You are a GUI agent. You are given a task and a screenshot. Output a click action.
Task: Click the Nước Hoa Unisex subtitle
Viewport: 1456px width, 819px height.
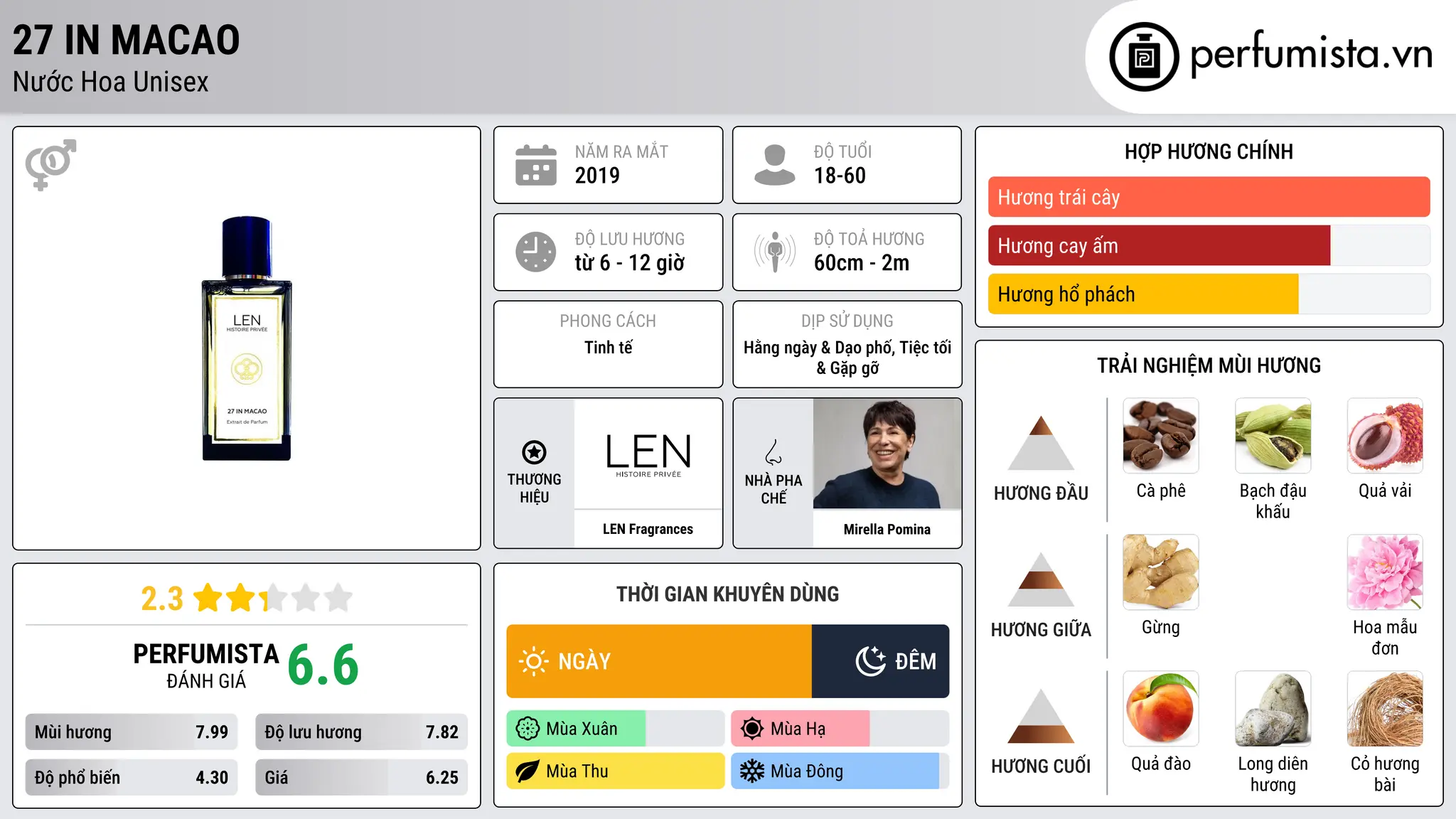click(x=111, y=82)
